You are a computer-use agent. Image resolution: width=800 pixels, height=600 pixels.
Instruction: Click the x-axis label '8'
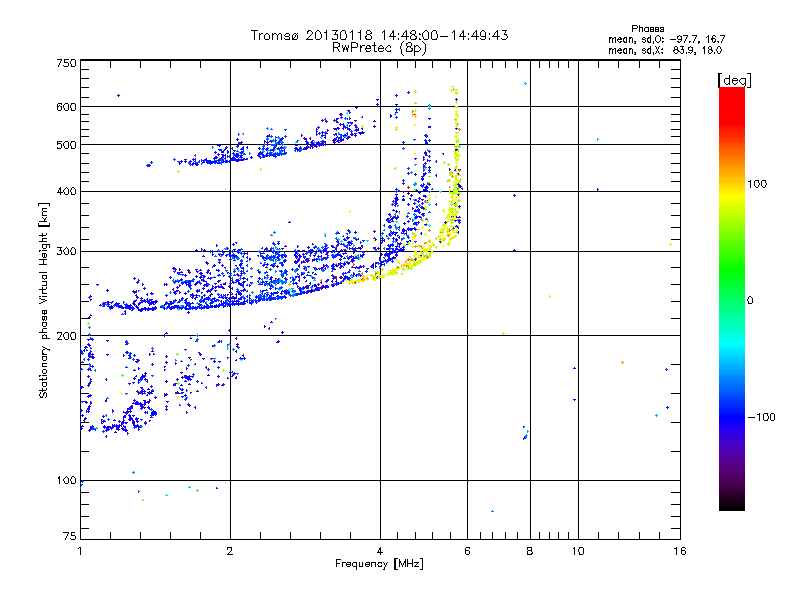click(x=530, y=551)
